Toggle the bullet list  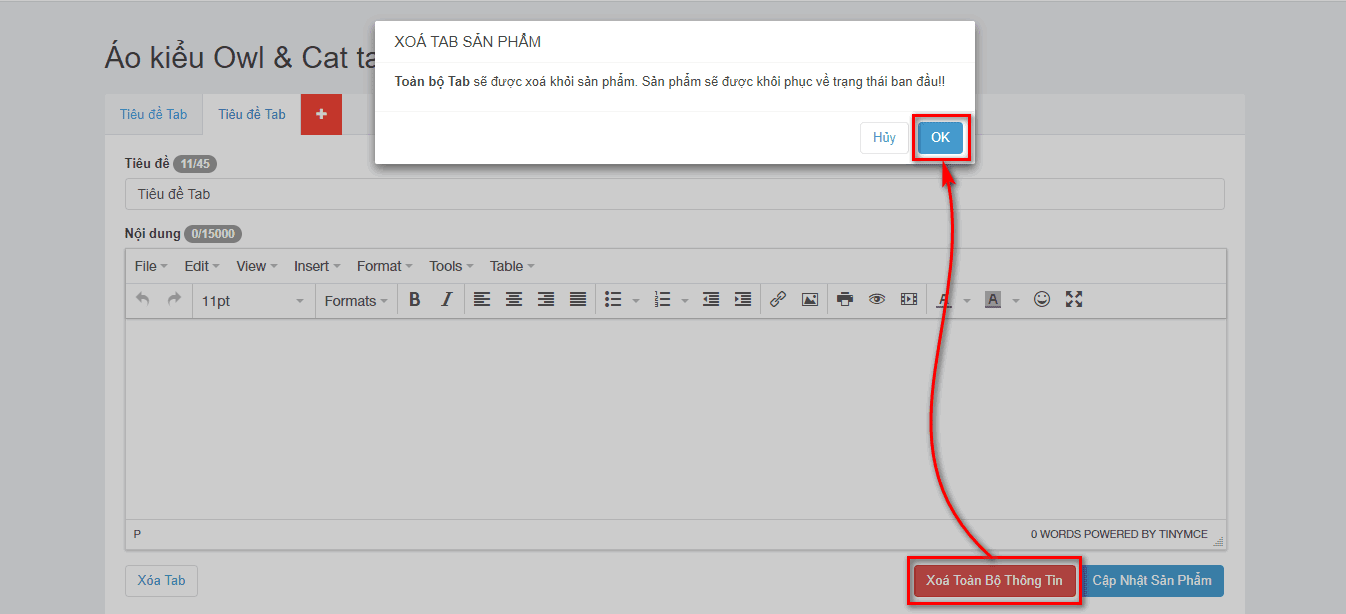tap(614, 300)
